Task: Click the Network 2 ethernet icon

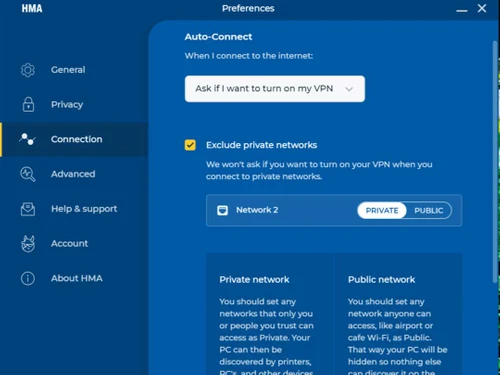Action: (222, 210)
